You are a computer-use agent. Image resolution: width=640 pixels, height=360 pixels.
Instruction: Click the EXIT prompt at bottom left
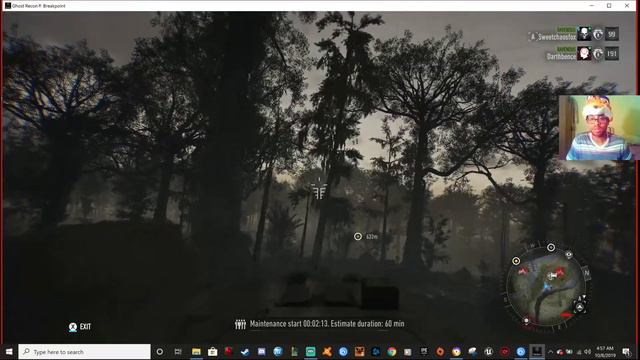(x=80, y=327)
